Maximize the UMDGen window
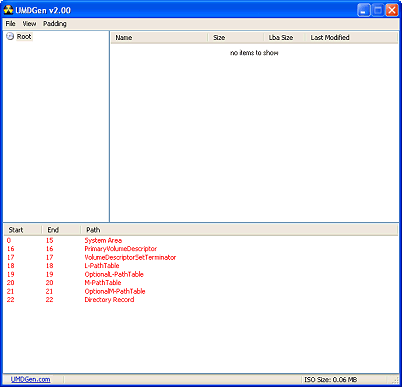 [378, 10]
